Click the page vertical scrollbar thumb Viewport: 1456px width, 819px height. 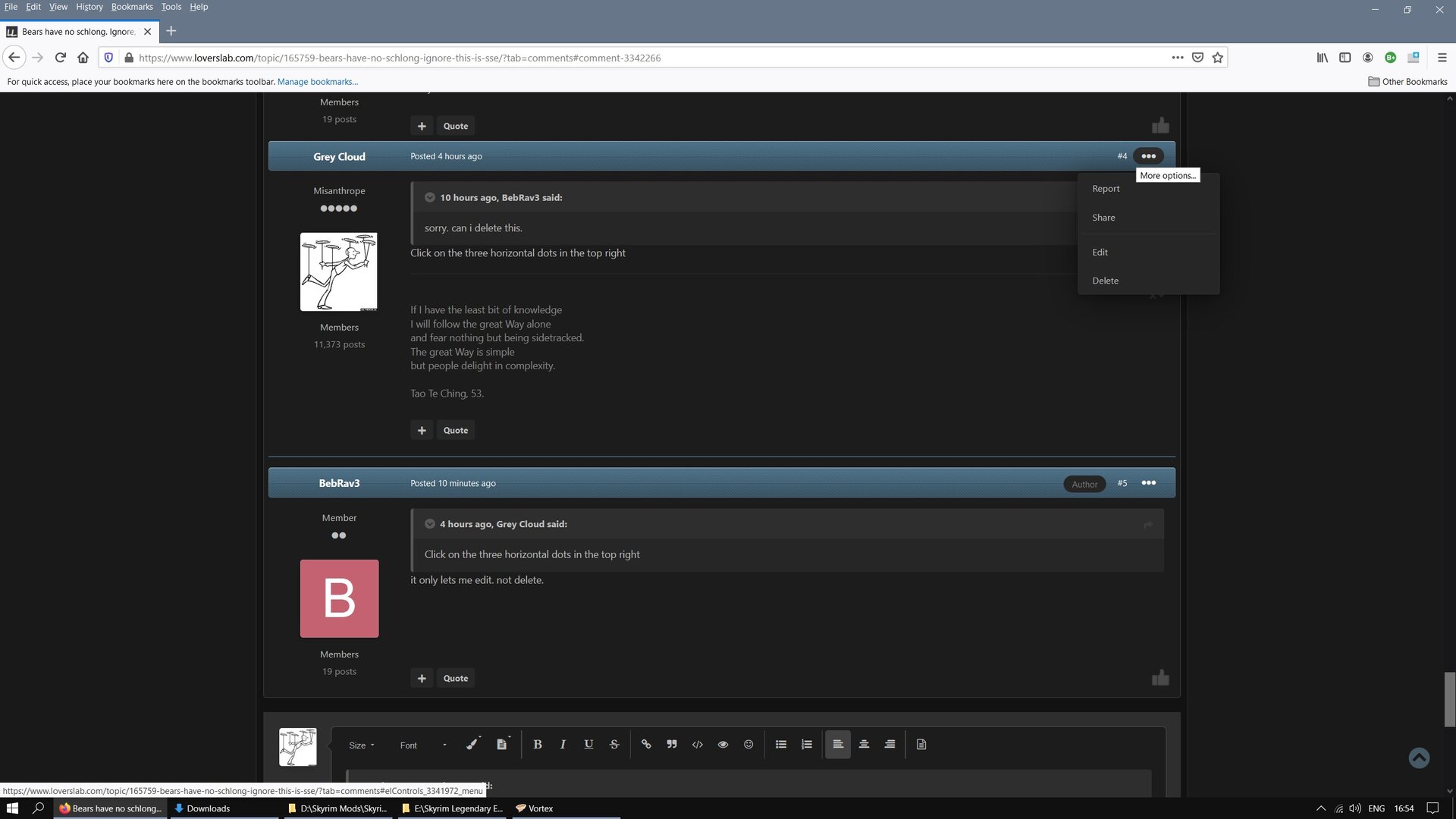tap(1450, 699)
